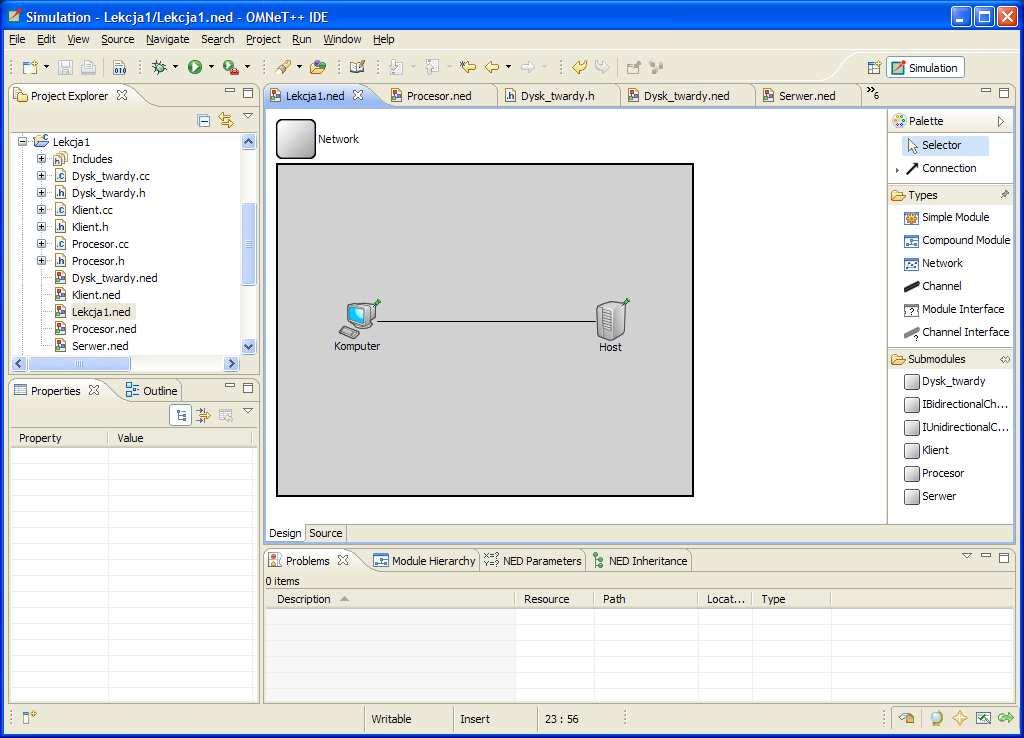Go back with yellow left arrow
Screen dimensions: 1024x738
492,67
